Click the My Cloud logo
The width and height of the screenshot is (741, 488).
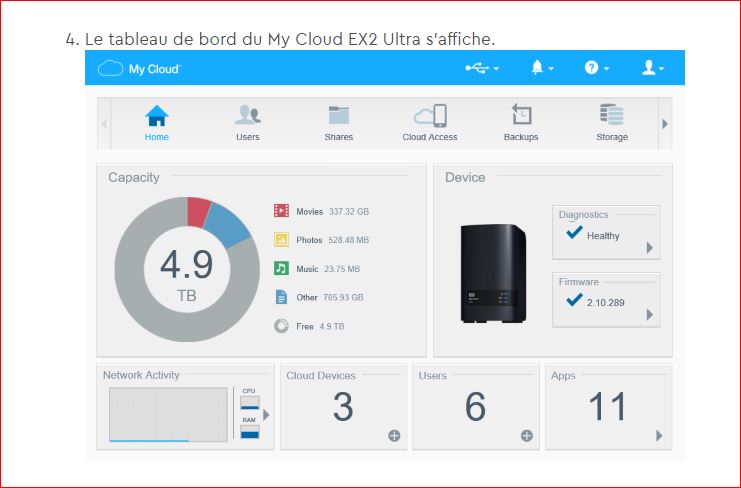[139, 68]
